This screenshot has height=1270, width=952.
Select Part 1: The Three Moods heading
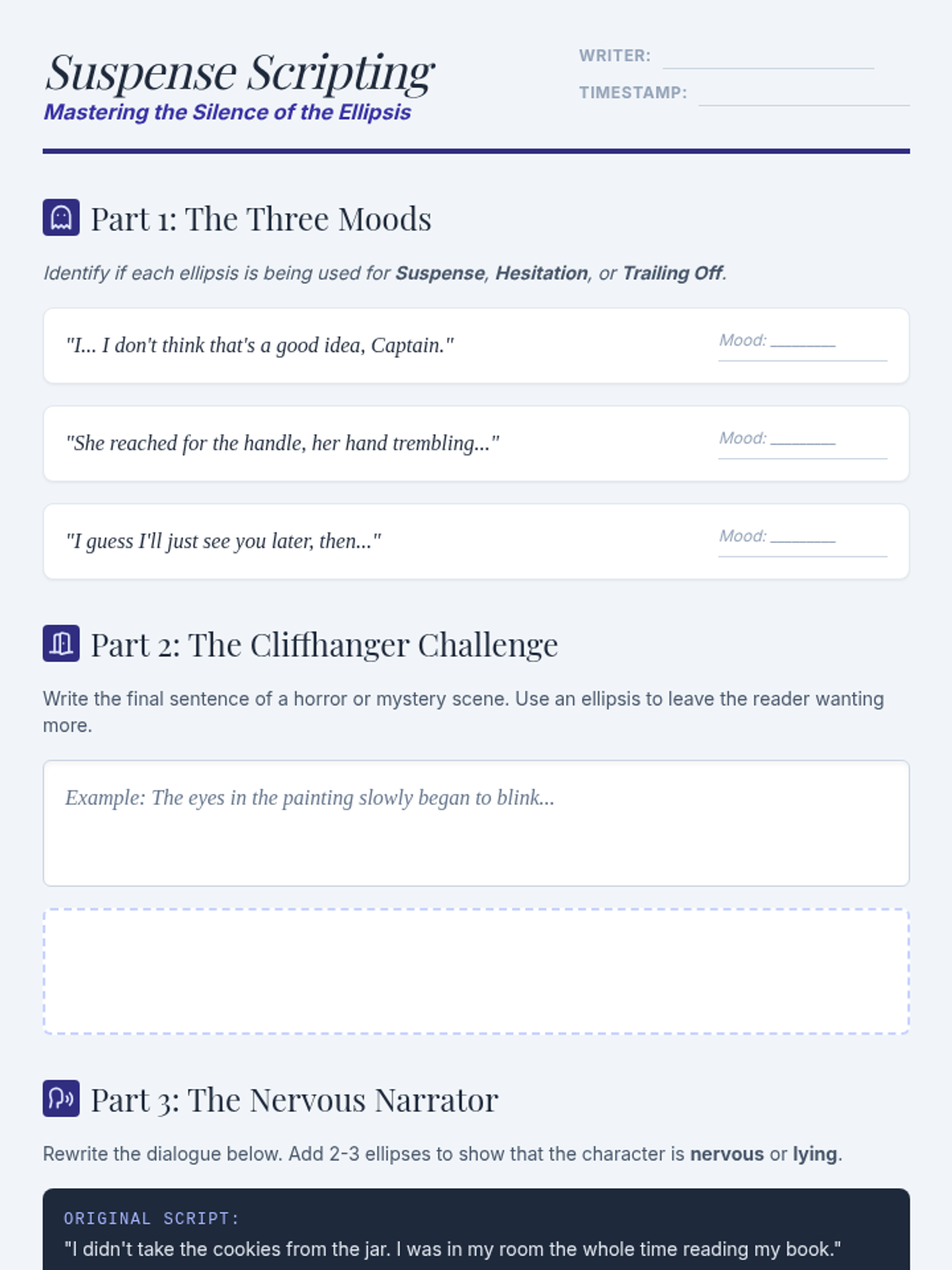[x=260, y=219]
